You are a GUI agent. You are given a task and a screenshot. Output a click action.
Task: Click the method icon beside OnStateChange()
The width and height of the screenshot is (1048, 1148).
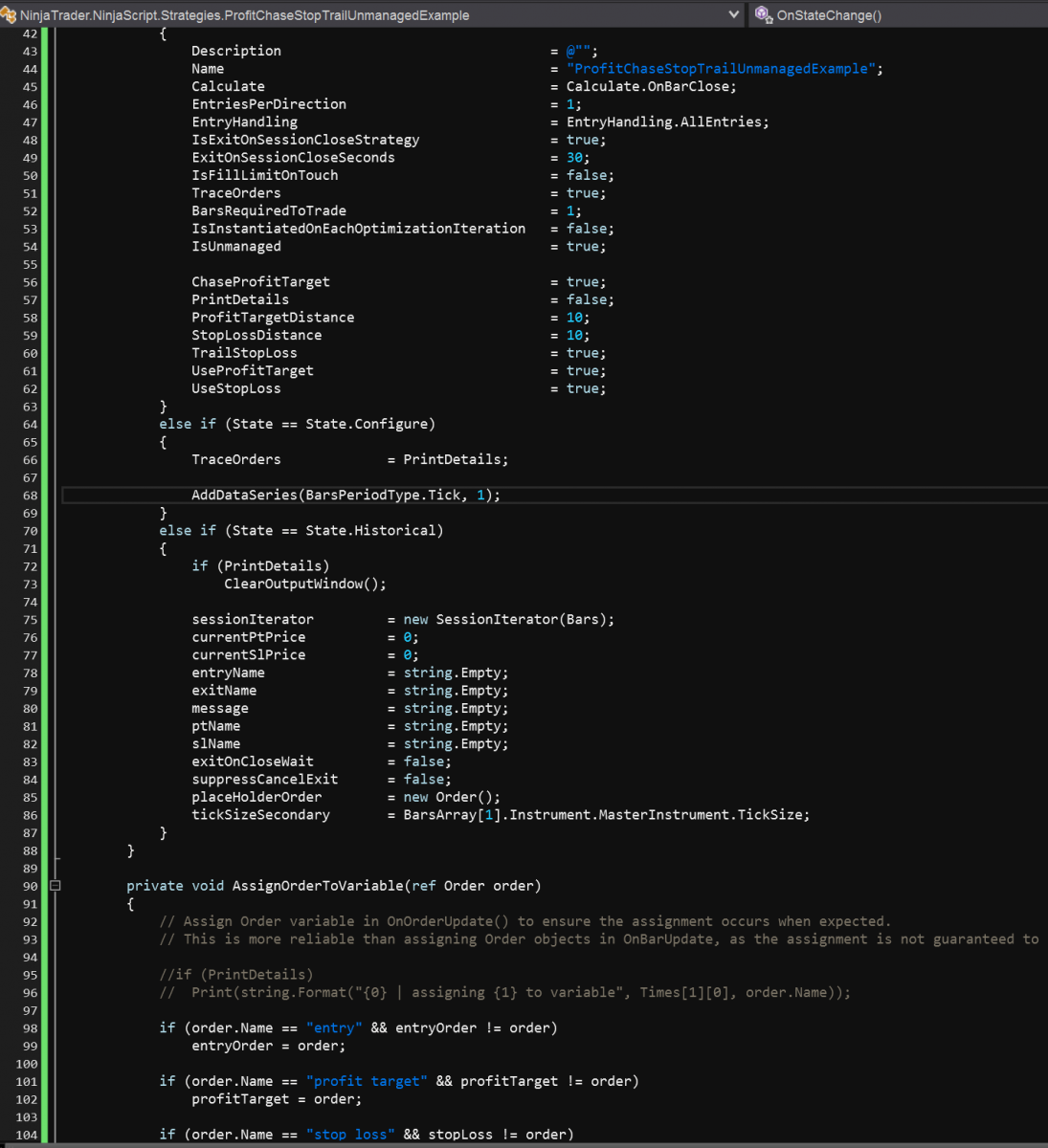(763, 14)
